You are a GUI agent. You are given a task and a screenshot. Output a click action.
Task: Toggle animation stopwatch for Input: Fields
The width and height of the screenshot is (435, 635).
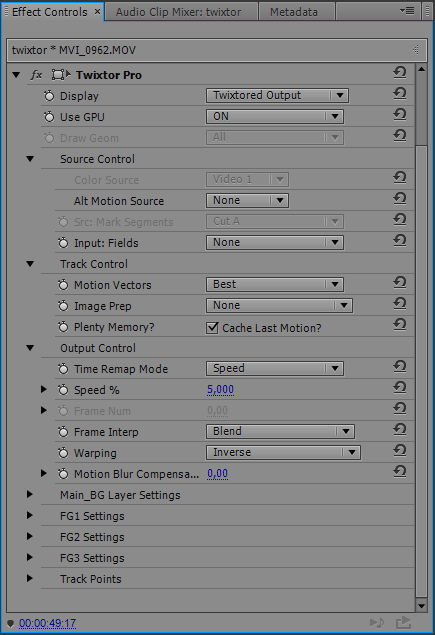(63, 243)
